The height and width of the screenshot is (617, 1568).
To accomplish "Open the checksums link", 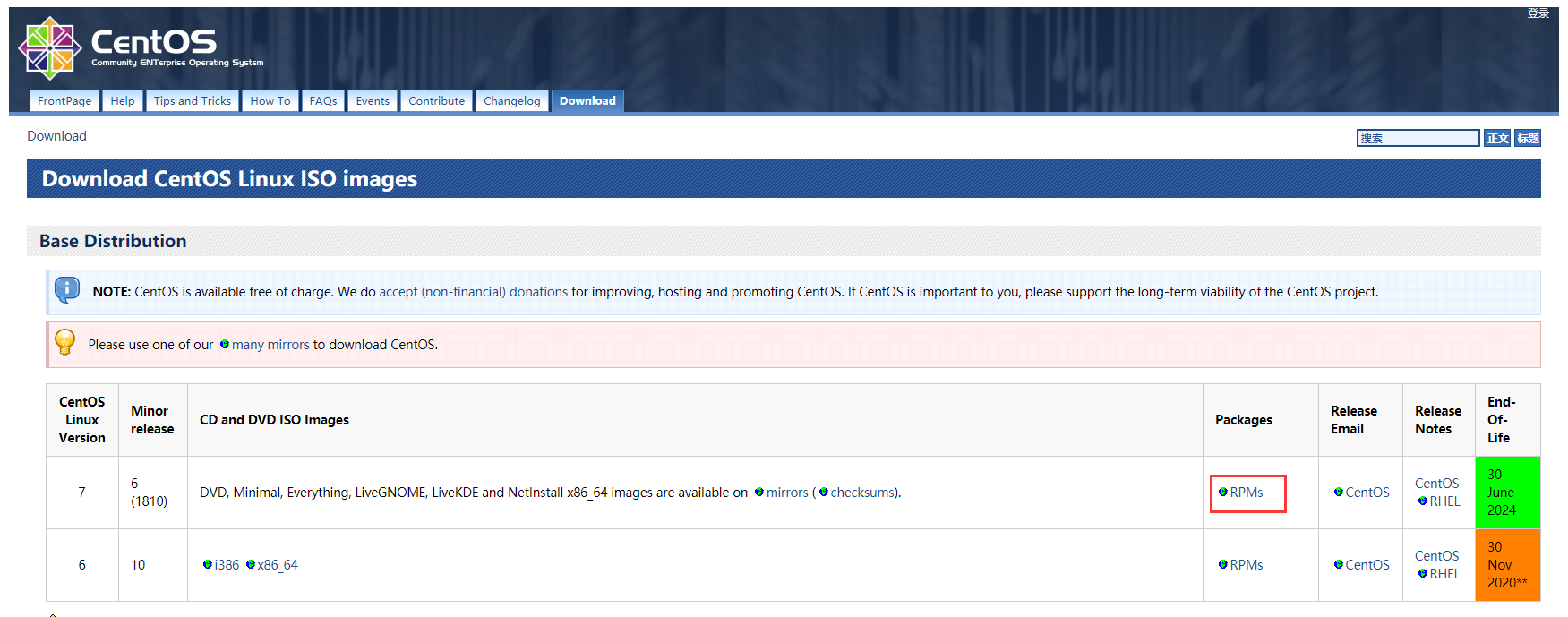I will 862,493.
